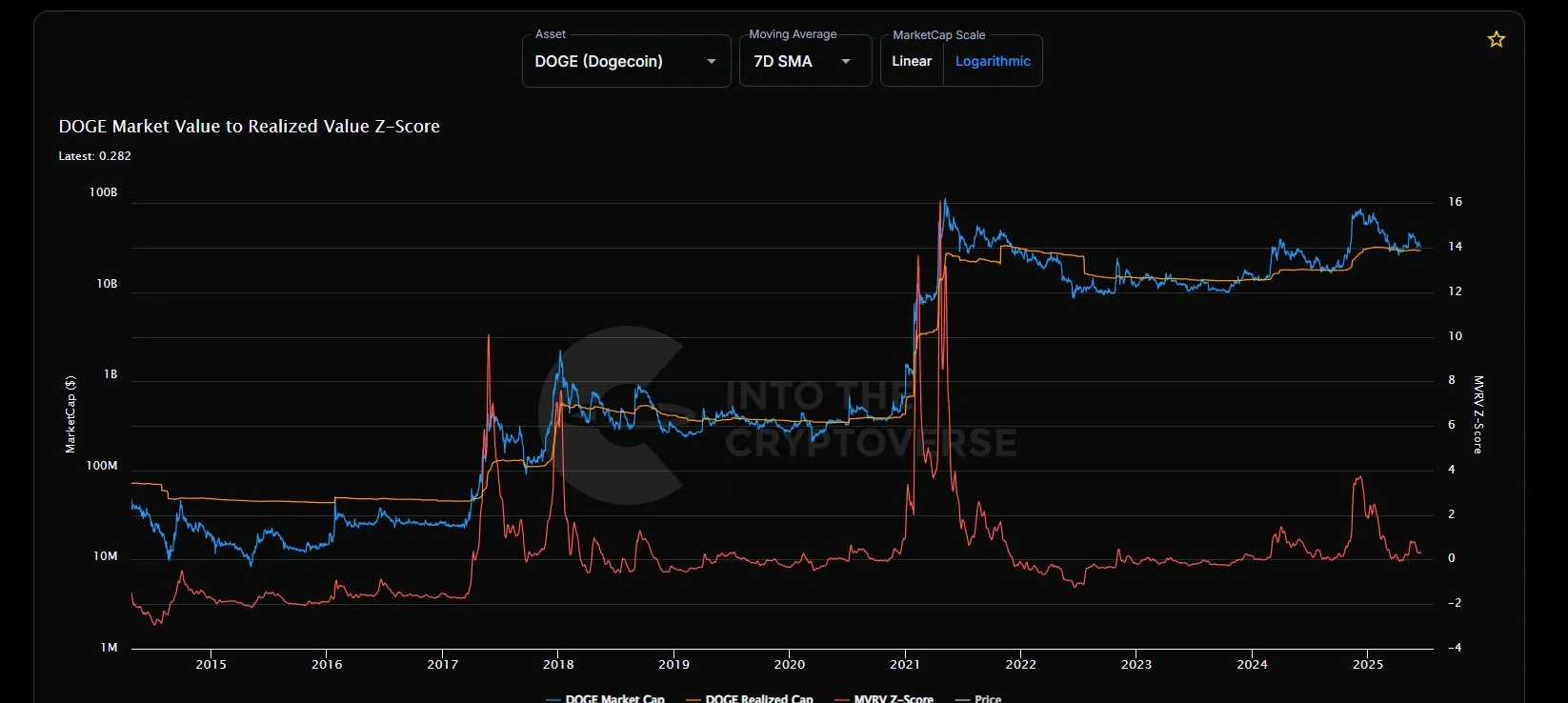The height and width of the screenshot is (703, 1568).
Task: Click the 2018 x-axis label
Action: click(x=558, y=664)
